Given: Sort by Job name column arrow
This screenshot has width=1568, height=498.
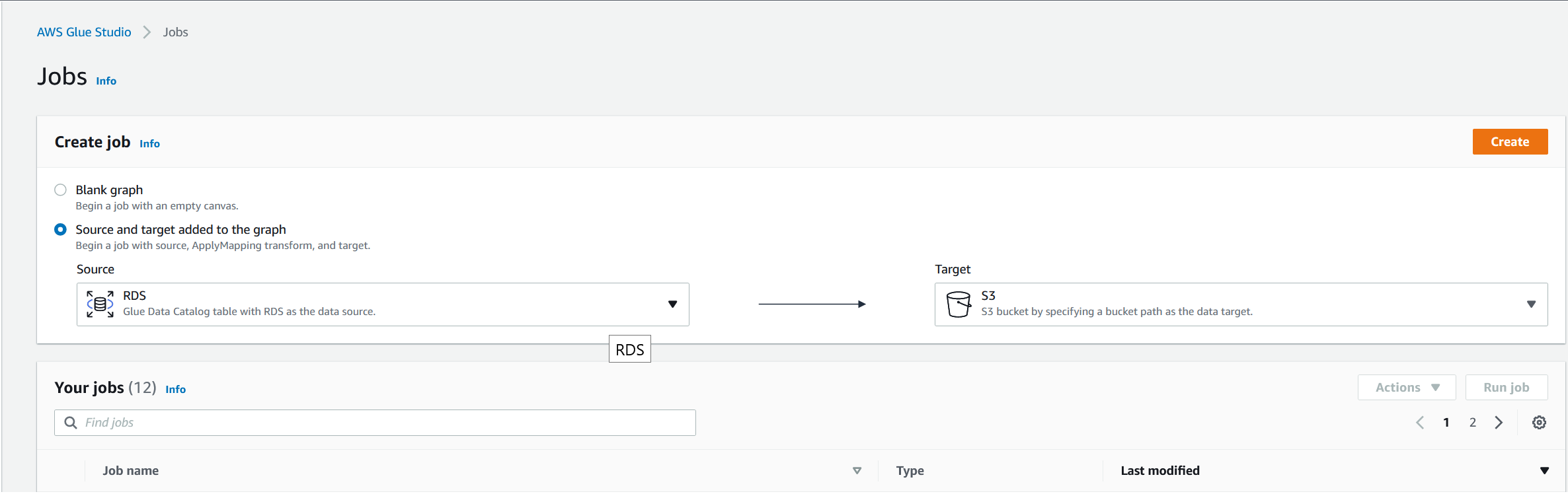Looking at the screenshot, I should pyautogui.click(x=857, y=471).
